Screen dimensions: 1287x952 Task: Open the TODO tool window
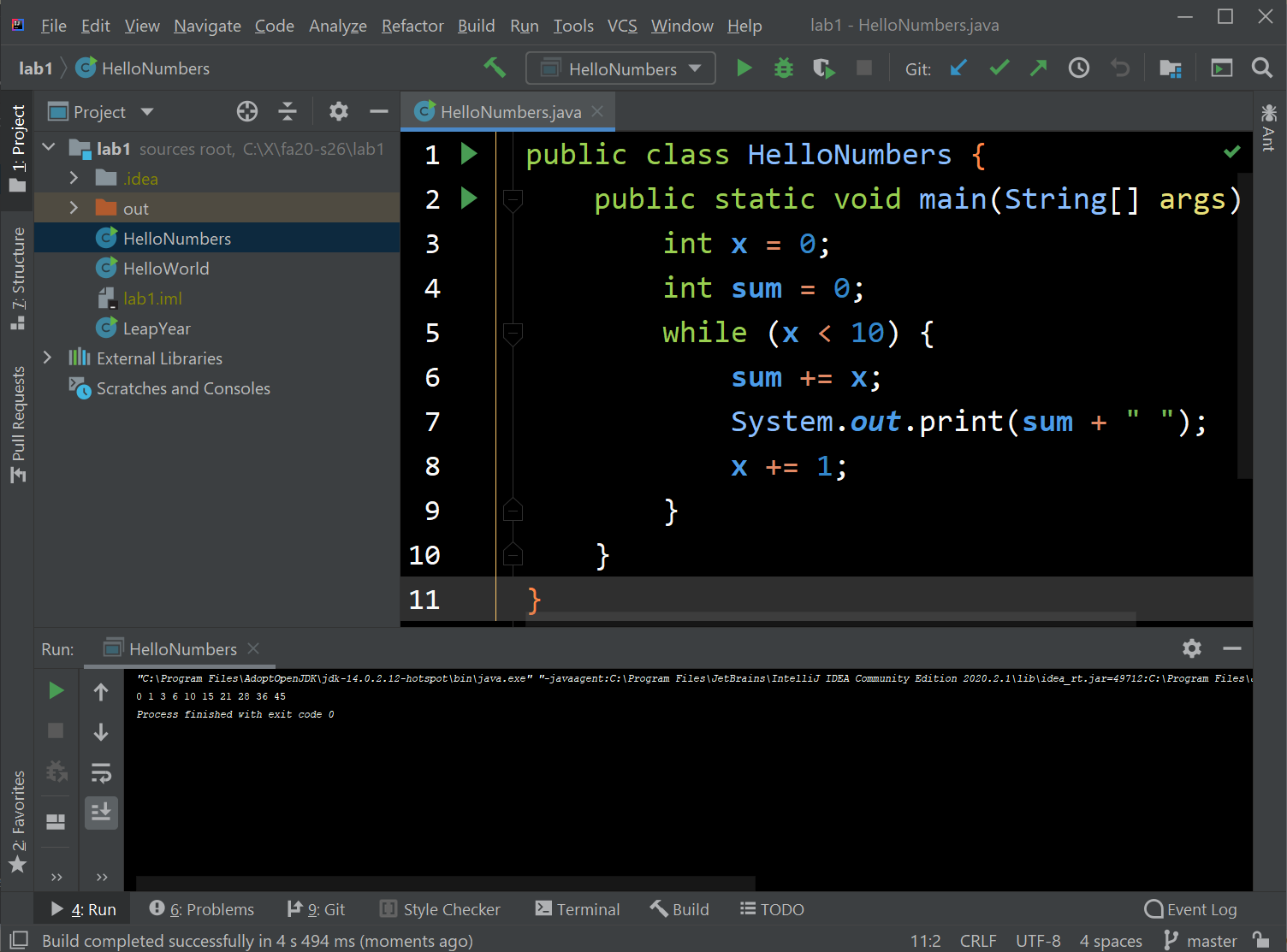coord(772,908)
